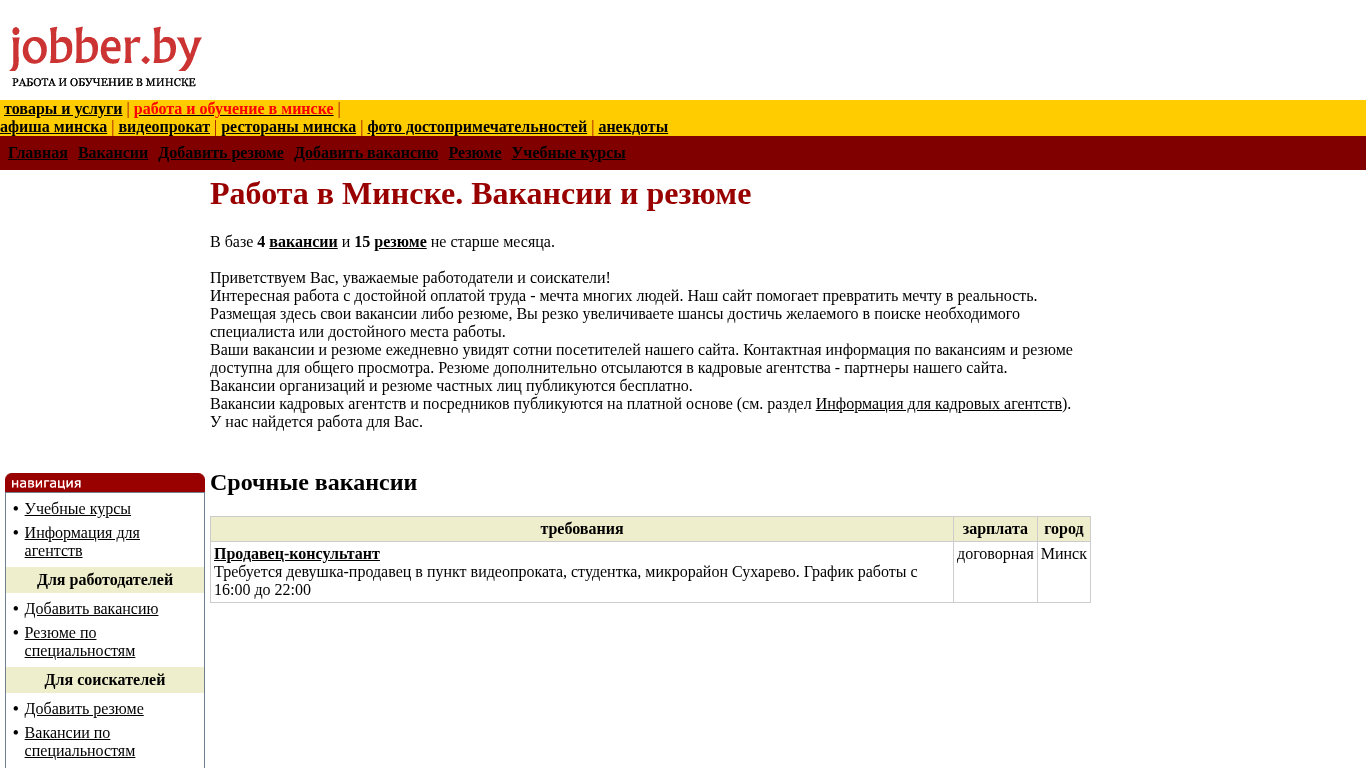Screen dimensions: 1366x768
Task: Open the 'товары и услуги' link
Action: pos(63,109)
